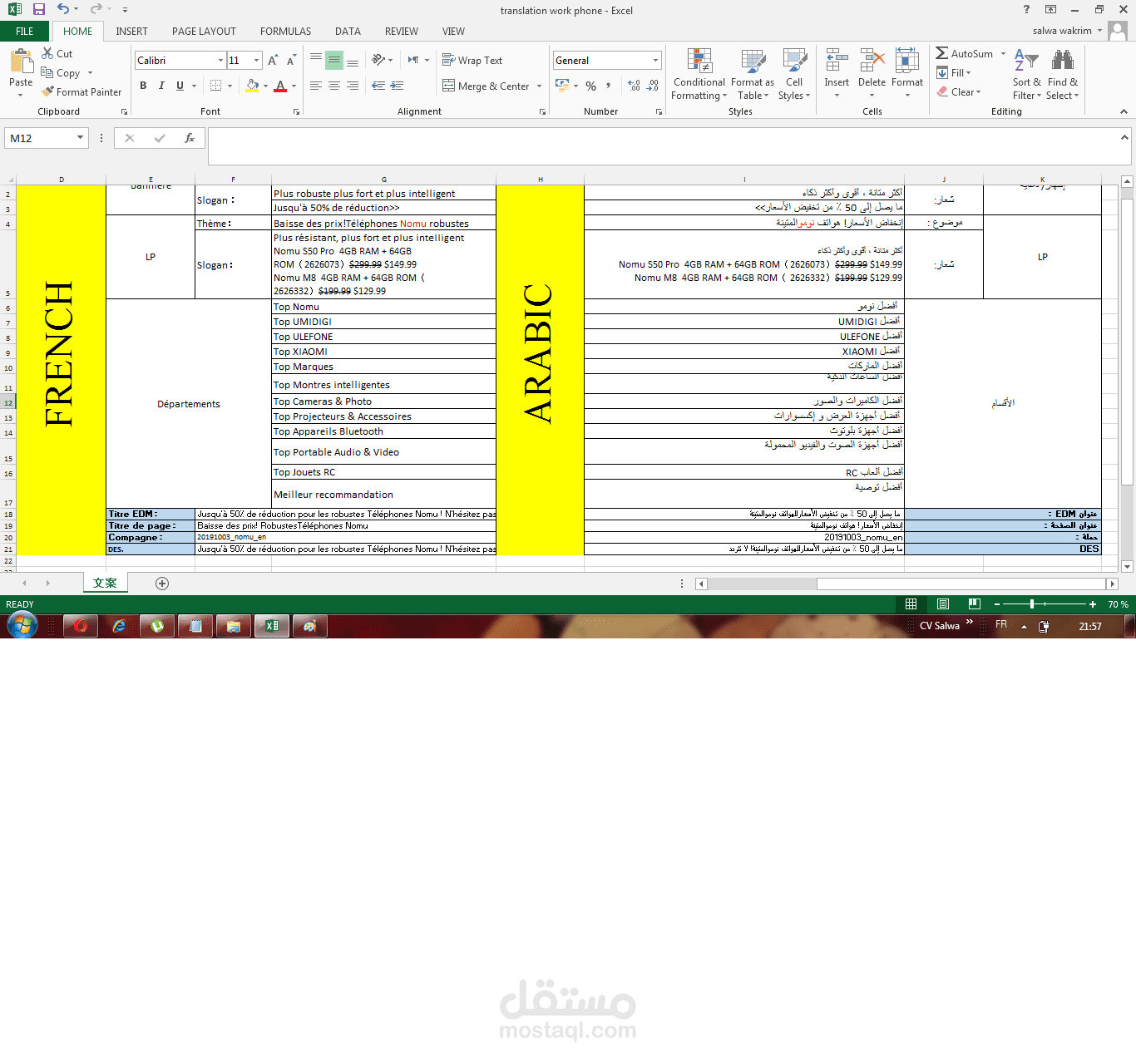Switch to the REVIEW tab
The height and width of the screenshot is (1064, 1136).
point(401,31)
